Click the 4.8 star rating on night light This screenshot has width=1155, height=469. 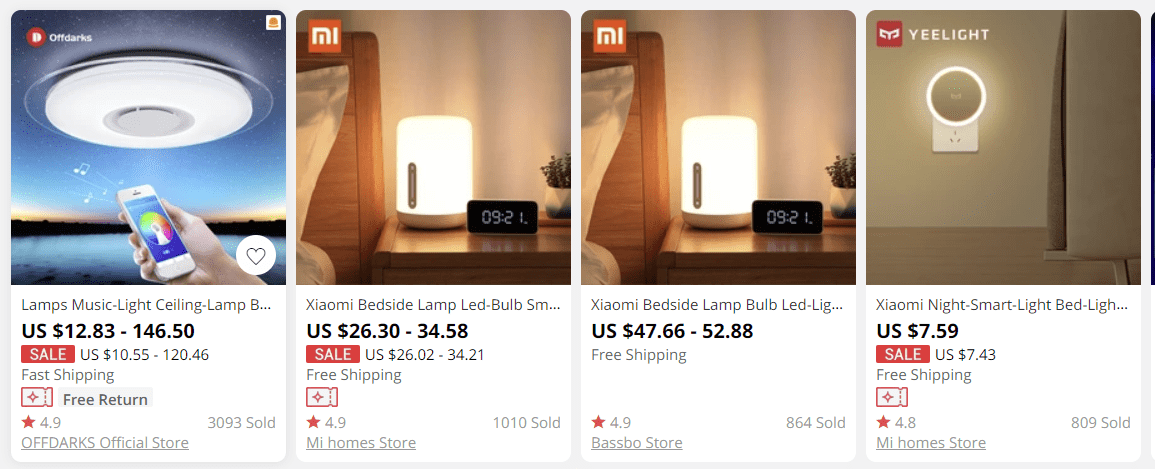pos(896,423)
